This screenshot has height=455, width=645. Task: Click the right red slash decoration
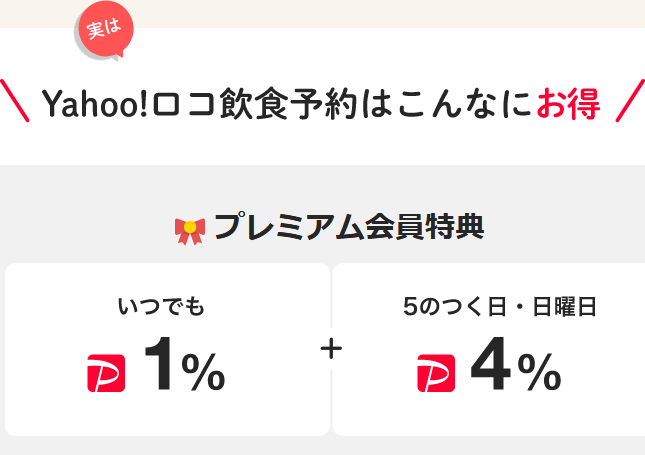coord(630,100)
